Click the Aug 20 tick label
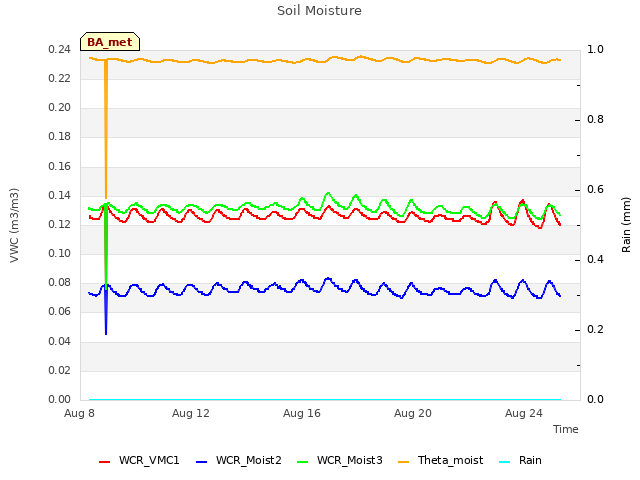The width and height of the screenshot is (640, 480). [413, 413]
